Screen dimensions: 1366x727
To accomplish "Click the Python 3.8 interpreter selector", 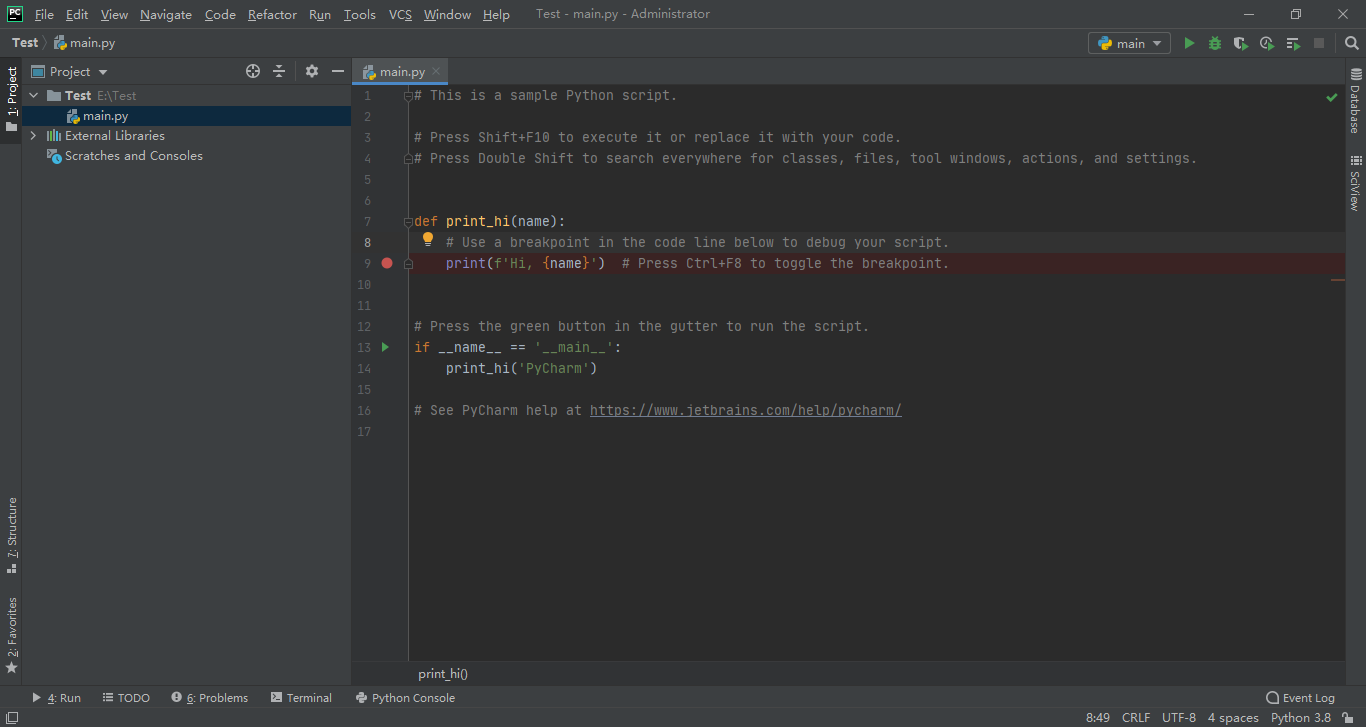I will [1300, 718].
